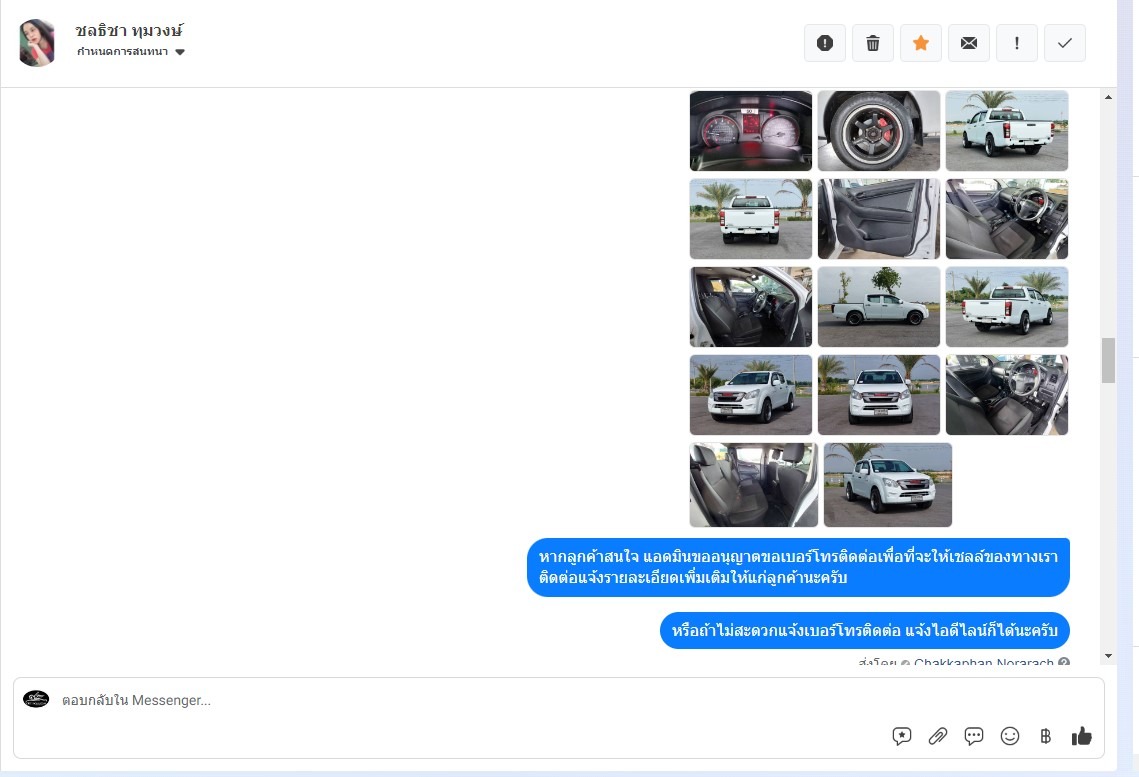Open the straight front view truck photo
This screenshot has width=1139, height=777.
pyautogui.click(x=878, y=394)
